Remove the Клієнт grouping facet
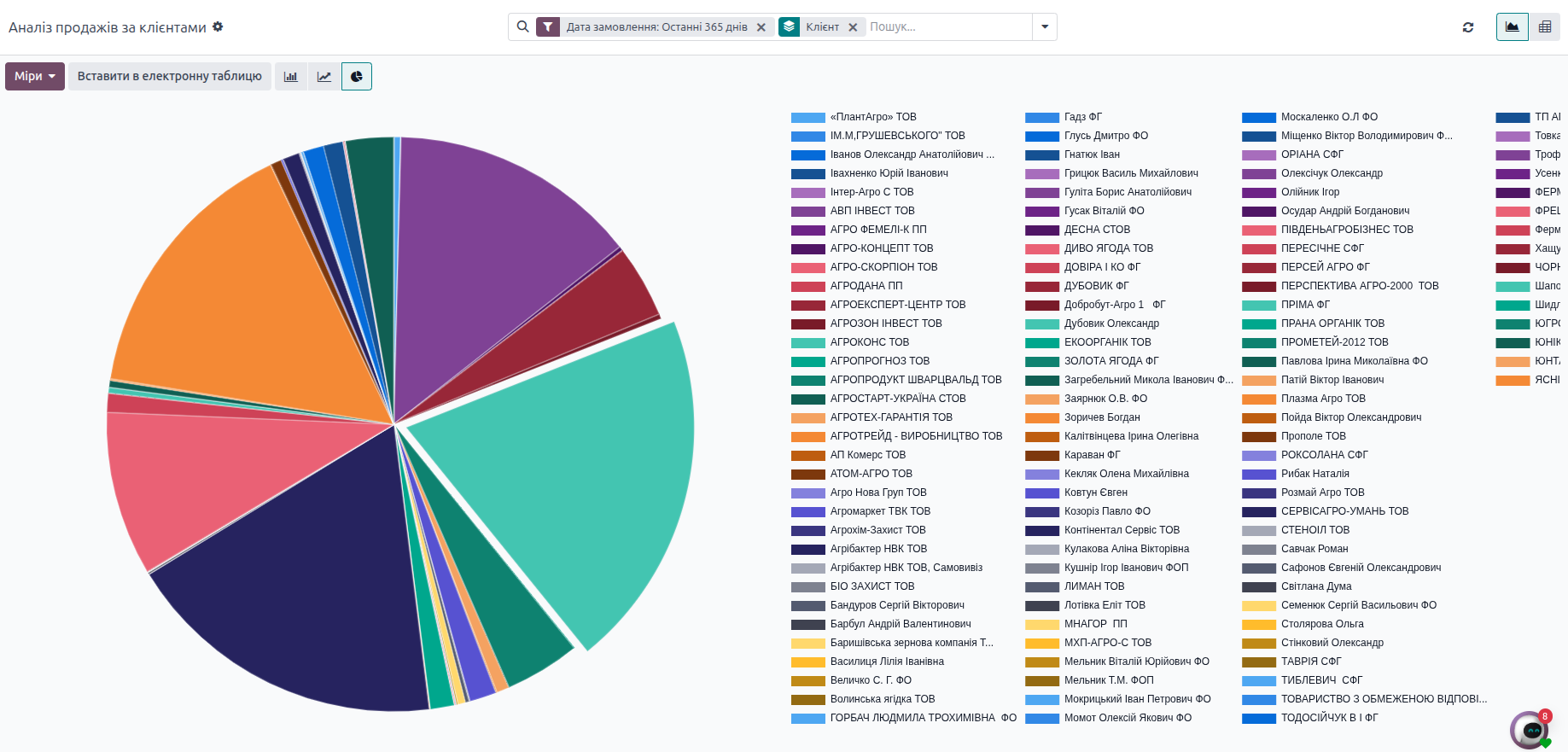Screen dimensions: 1568x752 853,27
